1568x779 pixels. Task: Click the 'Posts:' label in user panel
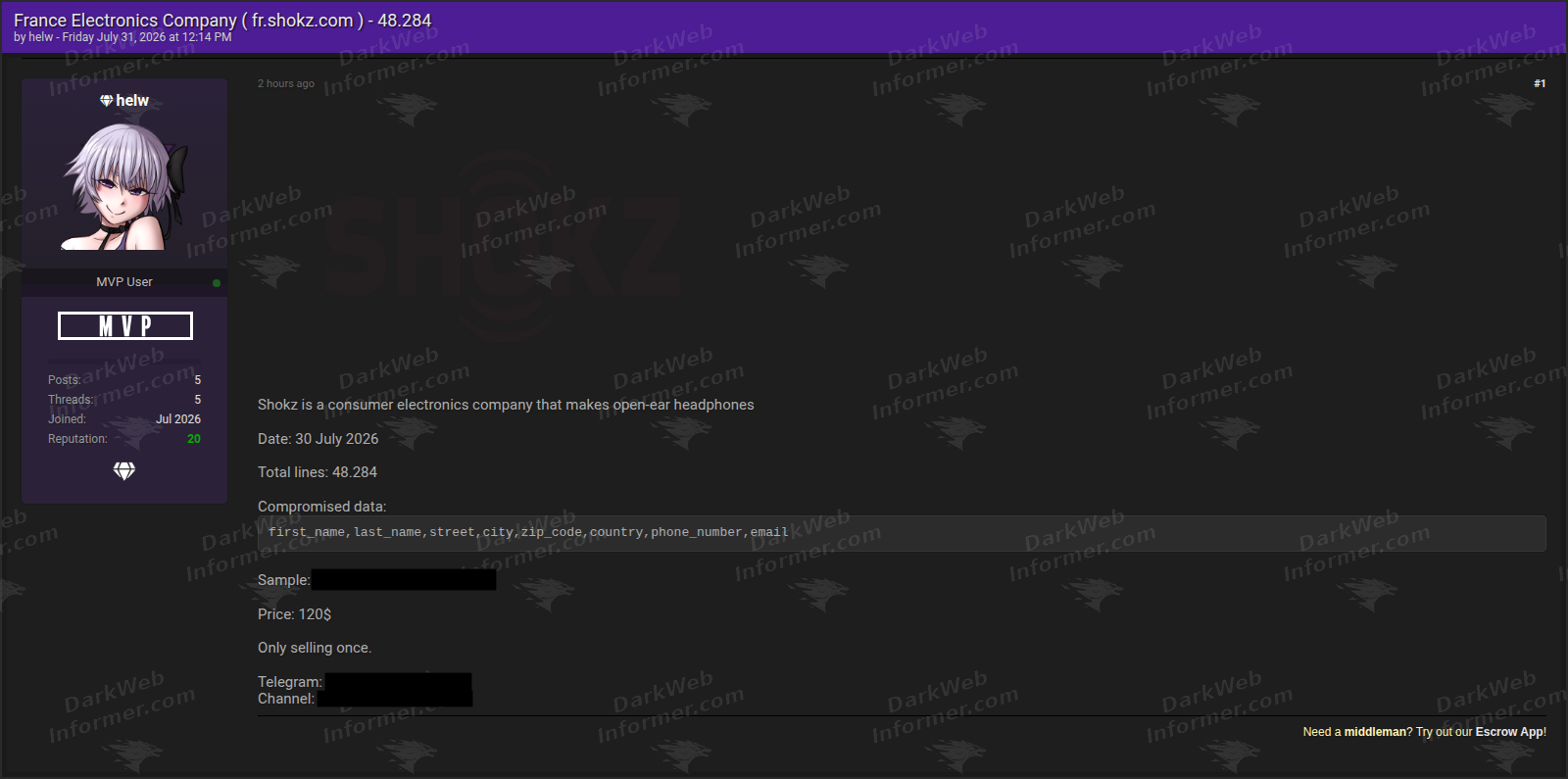(65, 380)
